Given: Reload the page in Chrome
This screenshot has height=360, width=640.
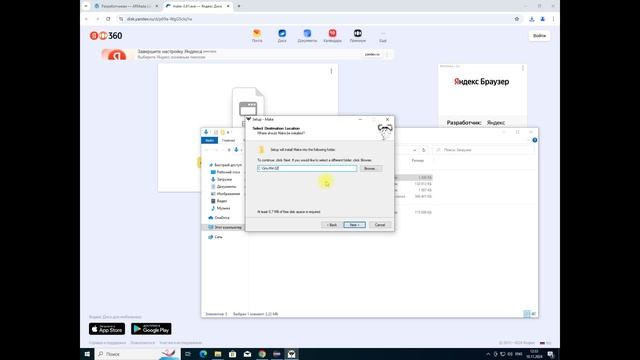Looking at the screenshot, I should pos(108,19).
